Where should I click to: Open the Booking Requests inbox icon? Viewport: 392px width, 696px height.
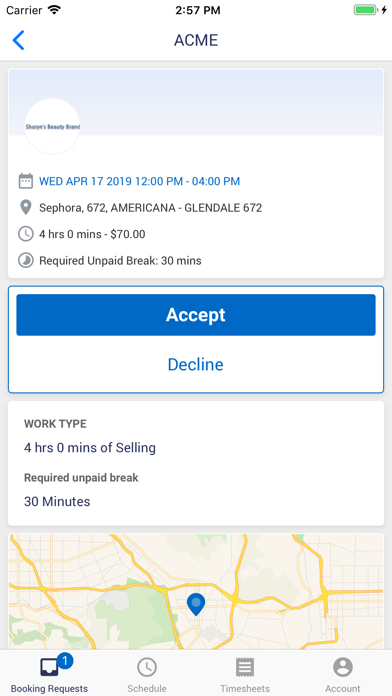pos(49,667)
